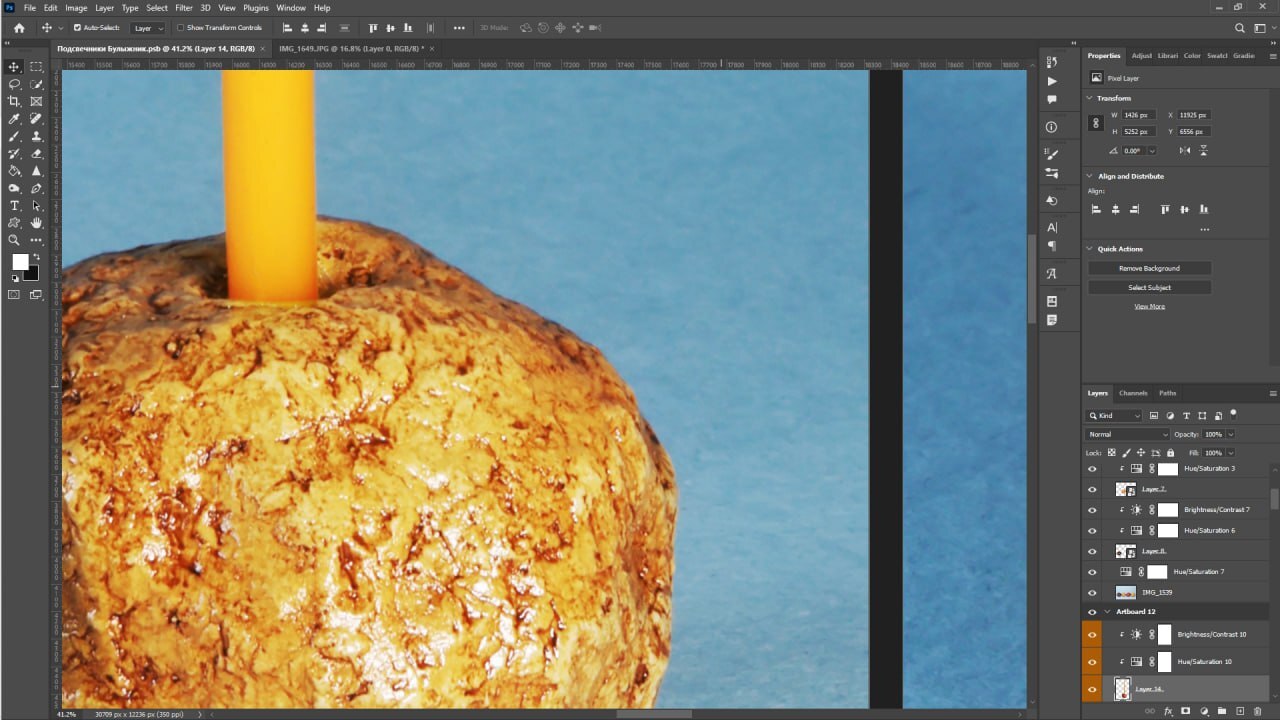Collapse the Align and Distribute section
1280x720 pixels.
1090,176
